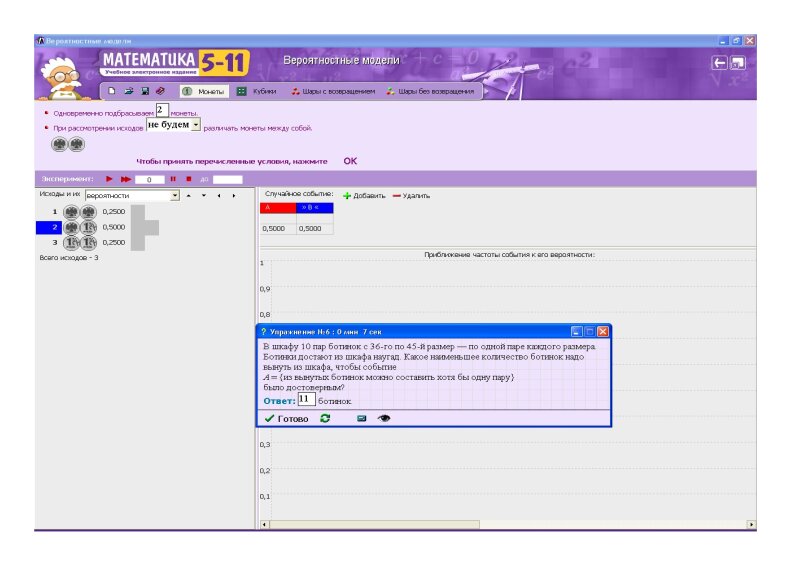Click the envelope icon in exercise dialog
Image resolution: width=800 pixels, height=566 pixels.
(361, 418)
